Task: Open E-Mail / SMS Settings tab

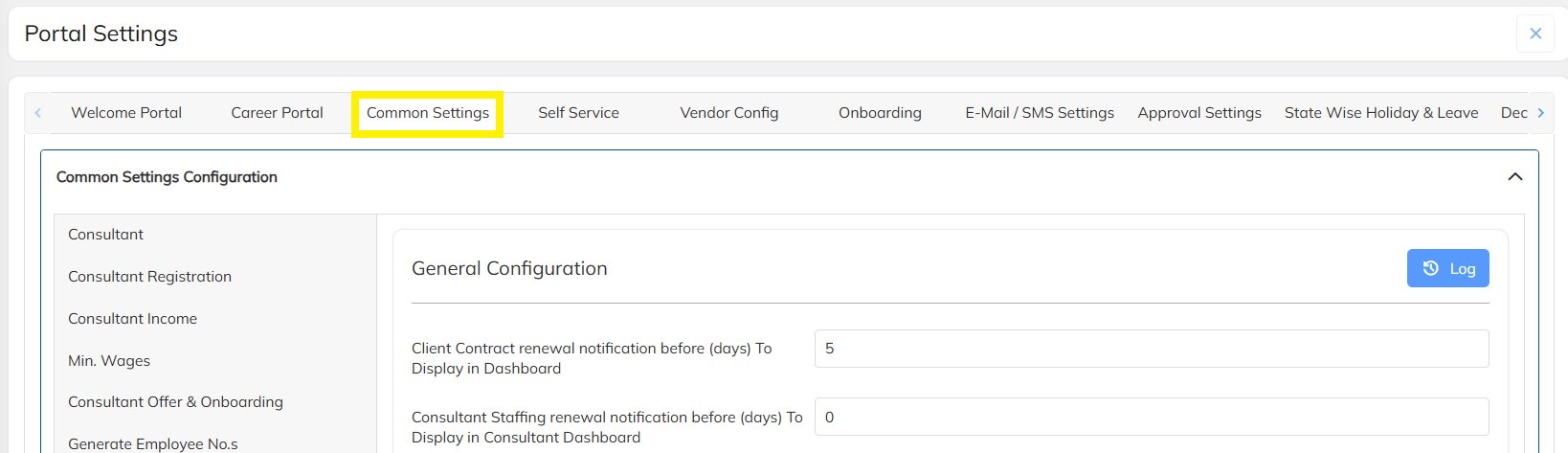Action: (1040, 113)
